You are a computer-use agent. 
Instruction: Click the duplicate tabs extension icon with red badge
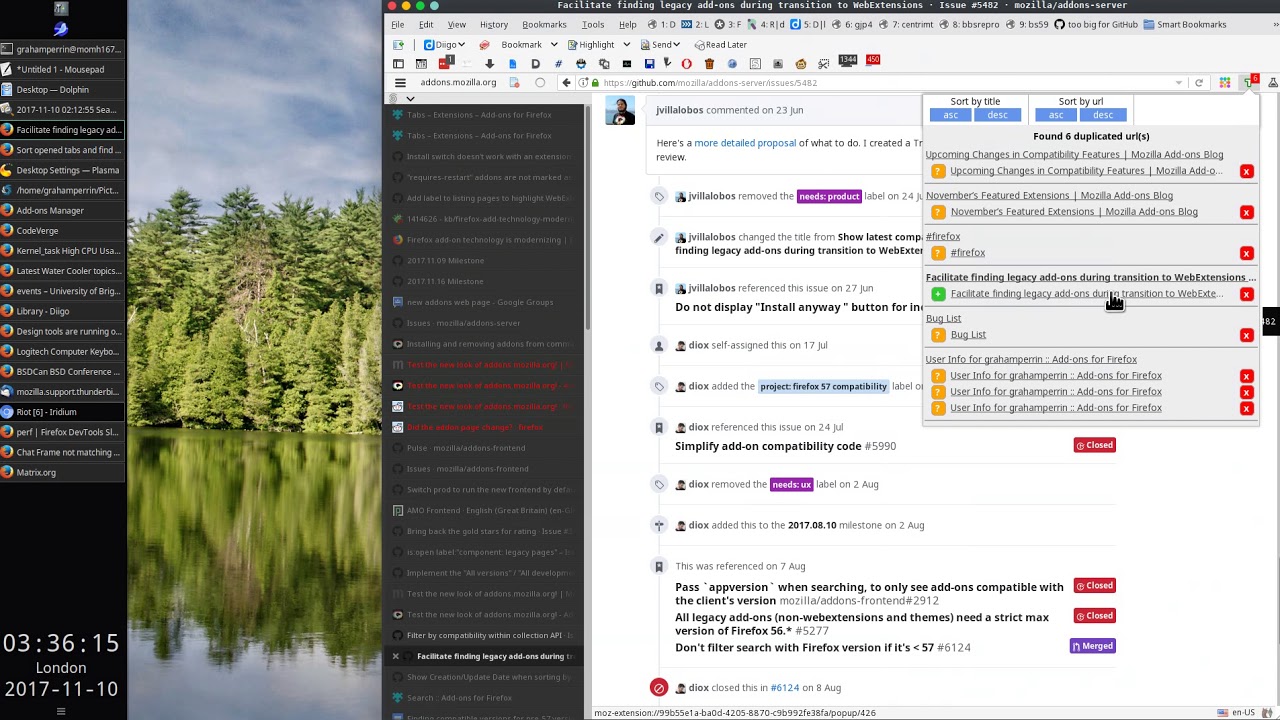1250,82
